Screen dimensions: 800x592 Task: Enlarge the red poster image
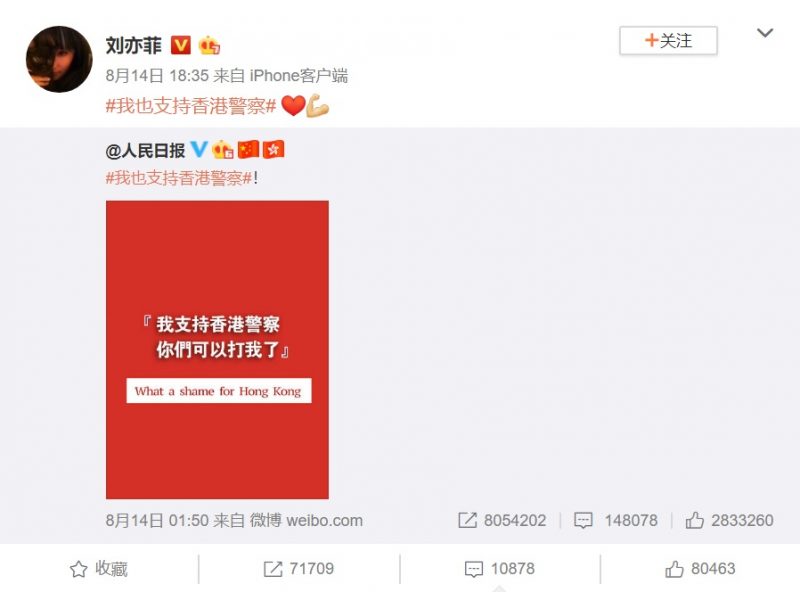pyautogui.click(x=217, y=350)
